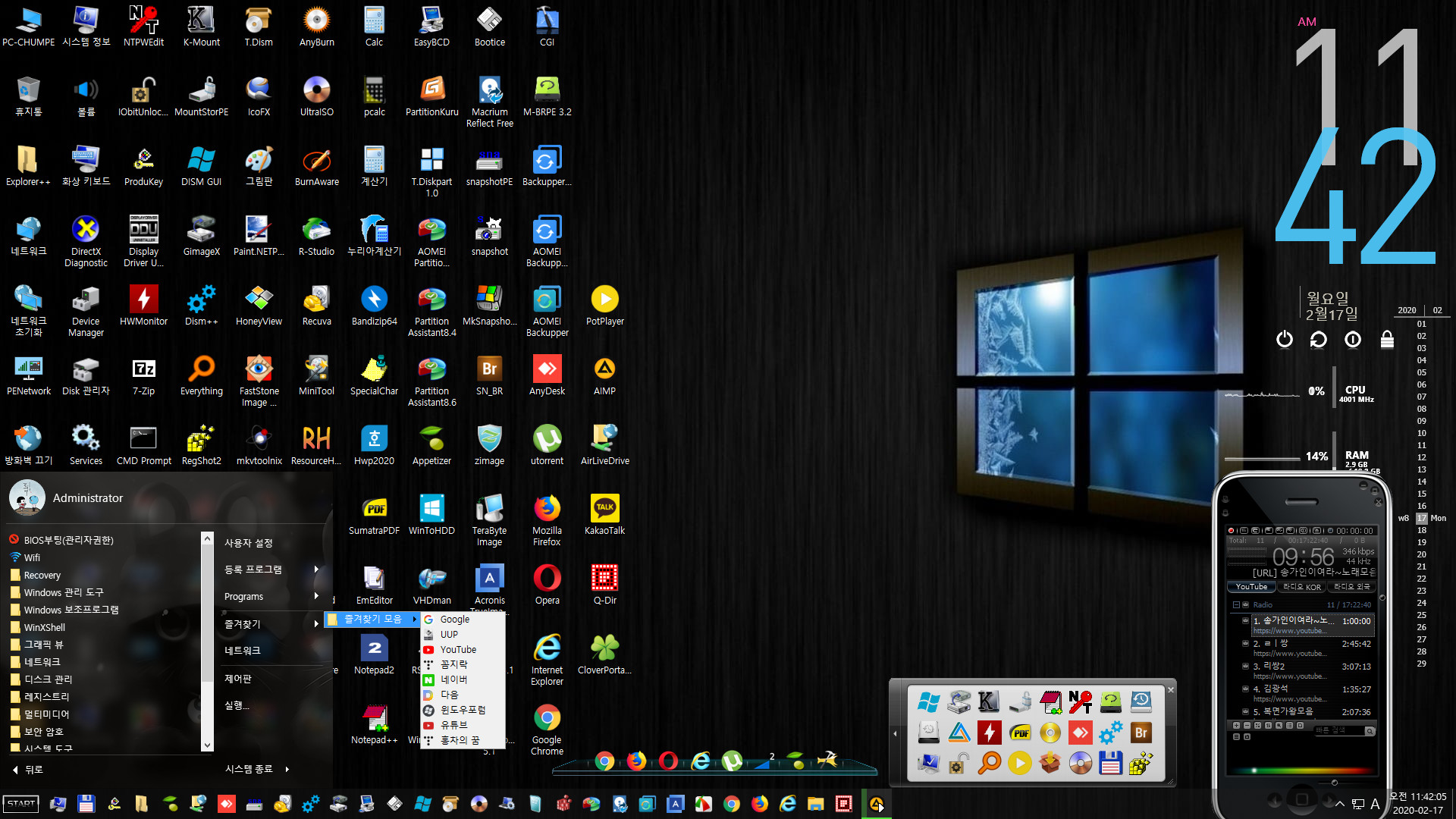Select YouTube from favorites menu

(x=462, y=650)
